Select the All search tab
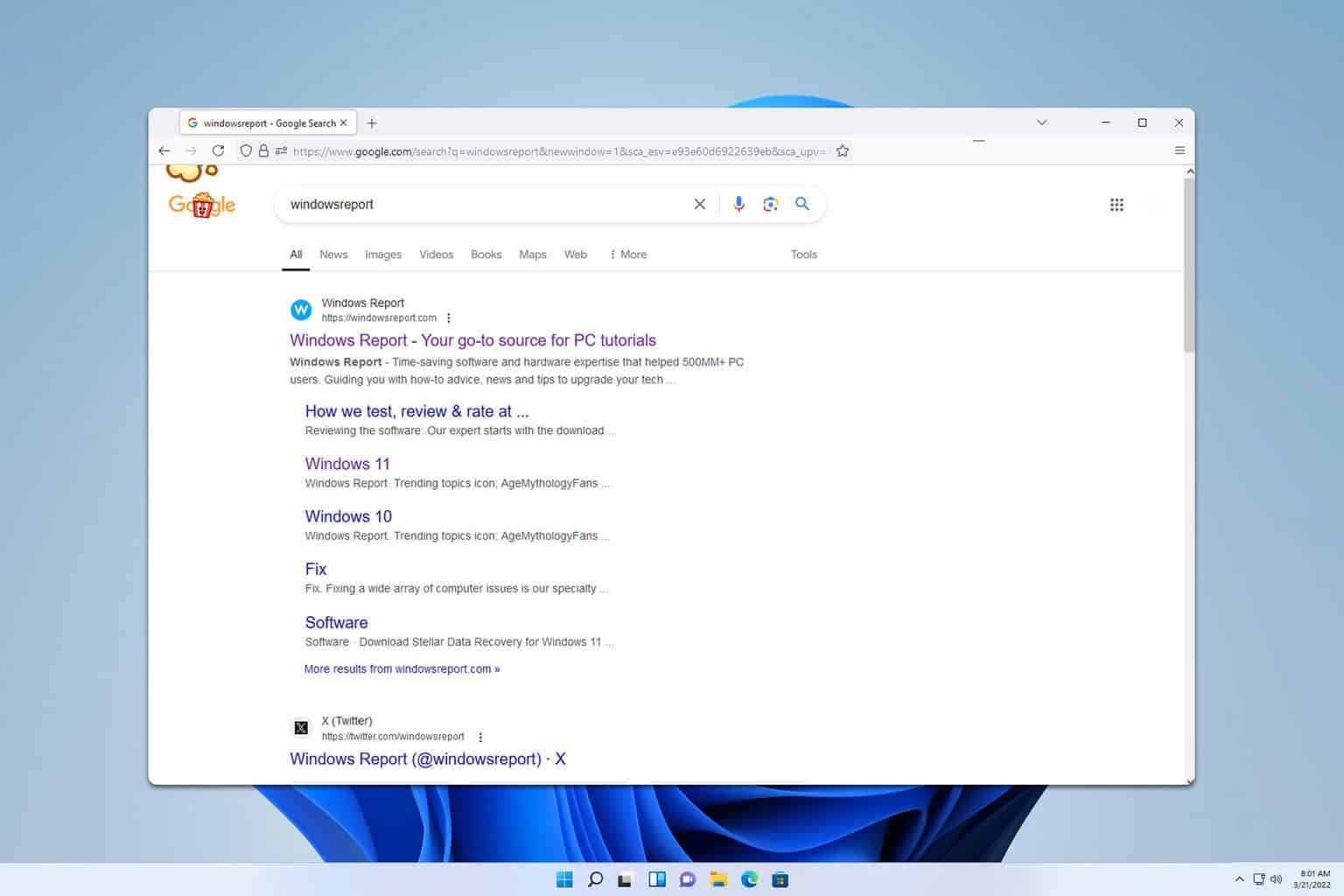Image resolution: width=1344 pixels, height=896 pixels. (296, 255)
